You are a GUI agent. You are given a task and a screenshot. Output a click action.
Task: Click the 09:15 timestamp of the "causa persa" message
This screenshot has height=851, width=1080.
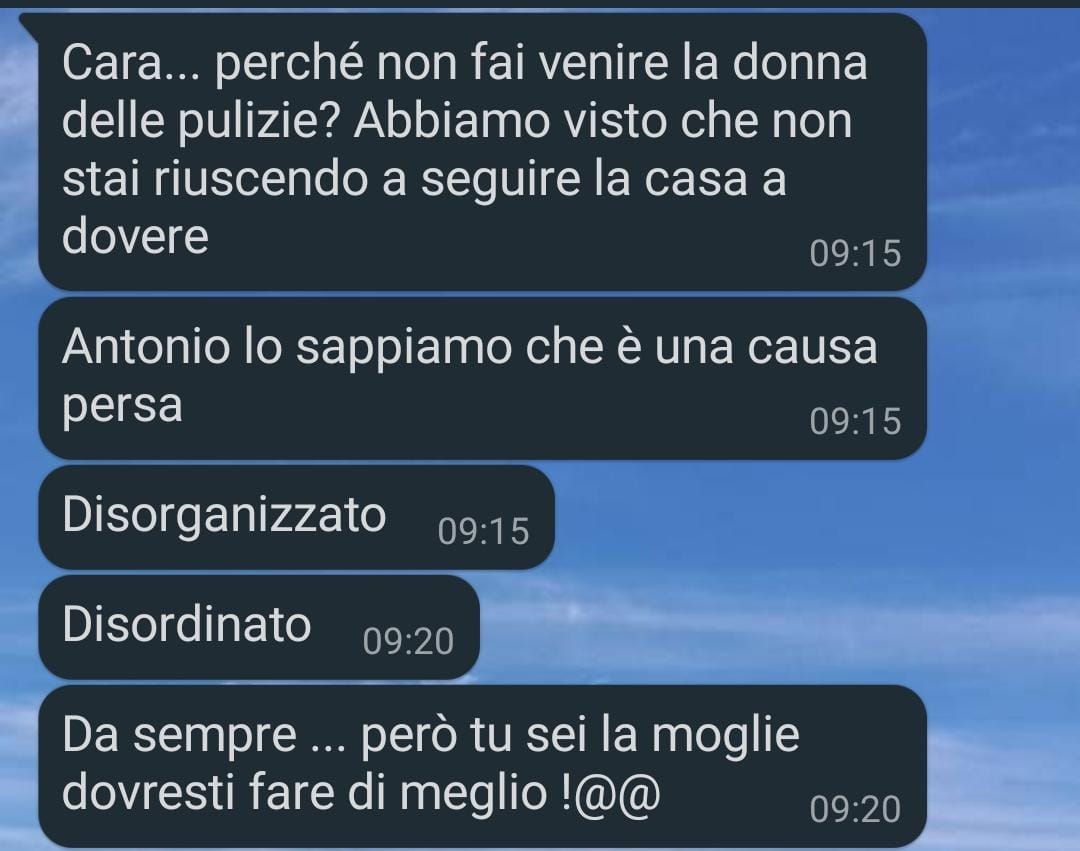point(855,421)
